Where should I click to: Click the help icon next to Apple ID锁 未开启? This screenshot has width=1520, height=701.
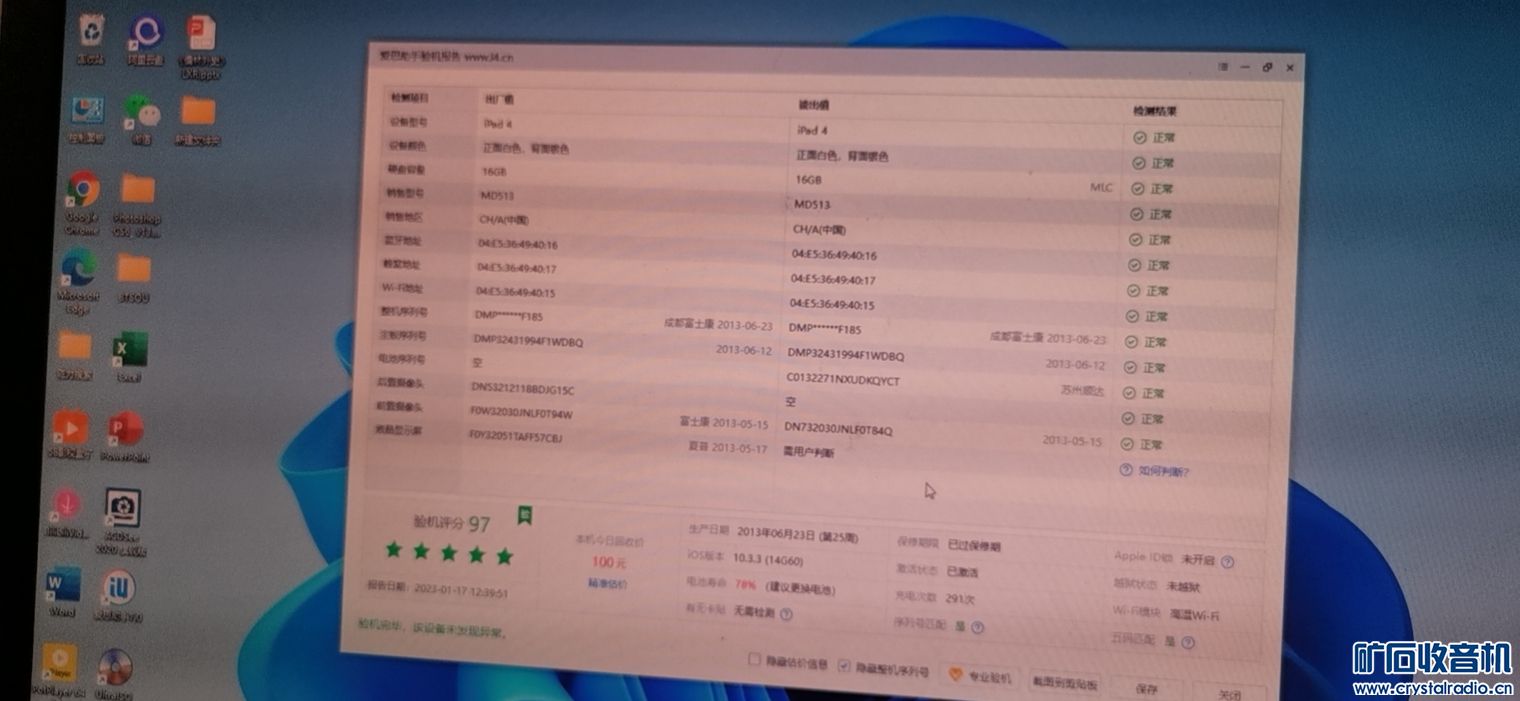click(x=1226, y=562)
